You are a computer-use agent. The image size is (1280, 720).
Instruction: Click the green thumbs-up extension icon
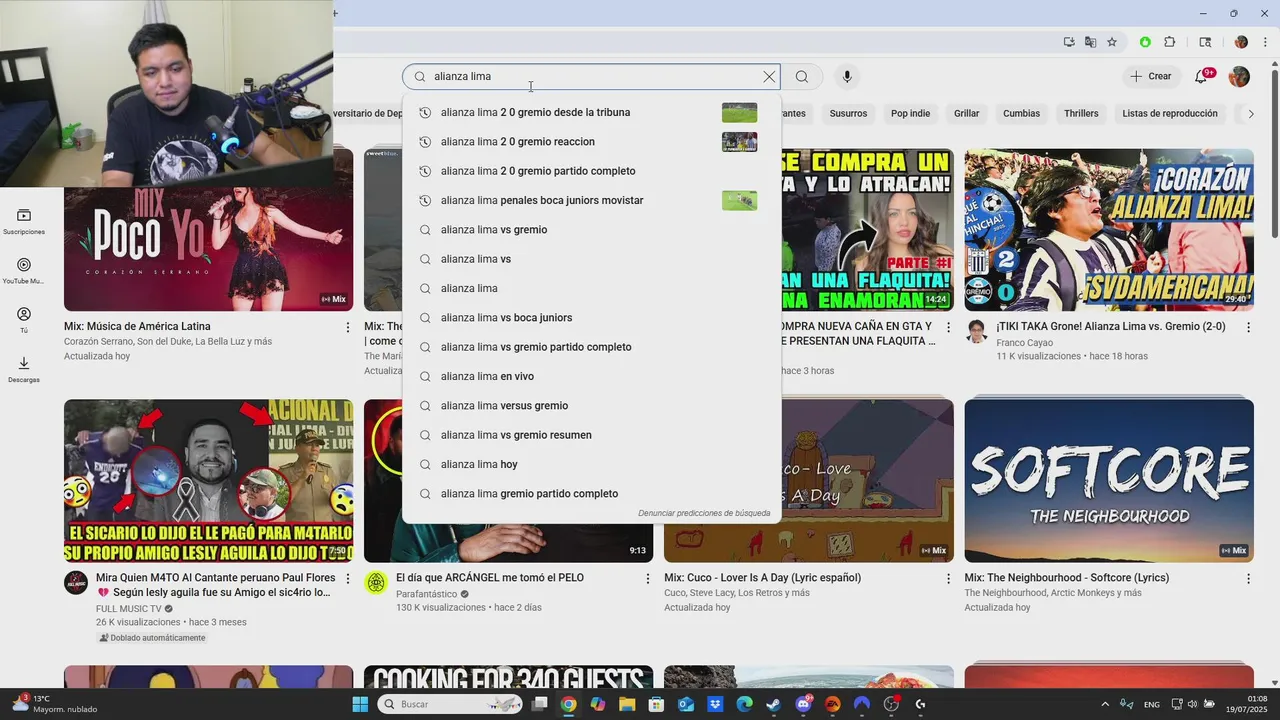click(x=1145, y=42)
